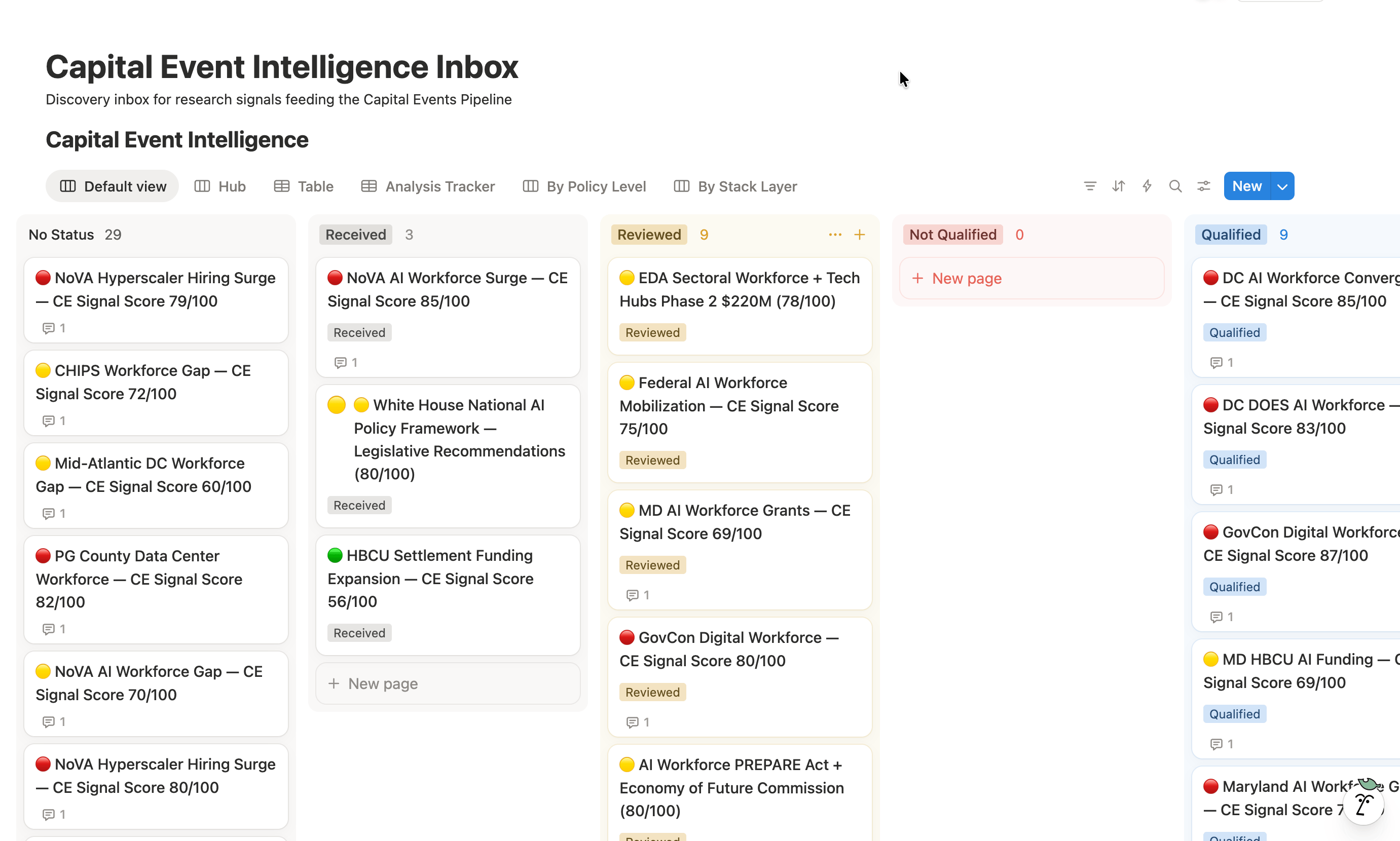
Task: Click the sort arrows icon
Action: tap(1118, 186)
